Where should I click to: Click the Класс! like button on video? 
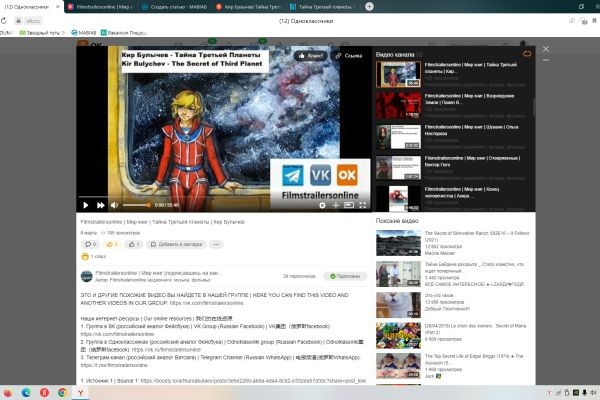(x=310, y=56)
